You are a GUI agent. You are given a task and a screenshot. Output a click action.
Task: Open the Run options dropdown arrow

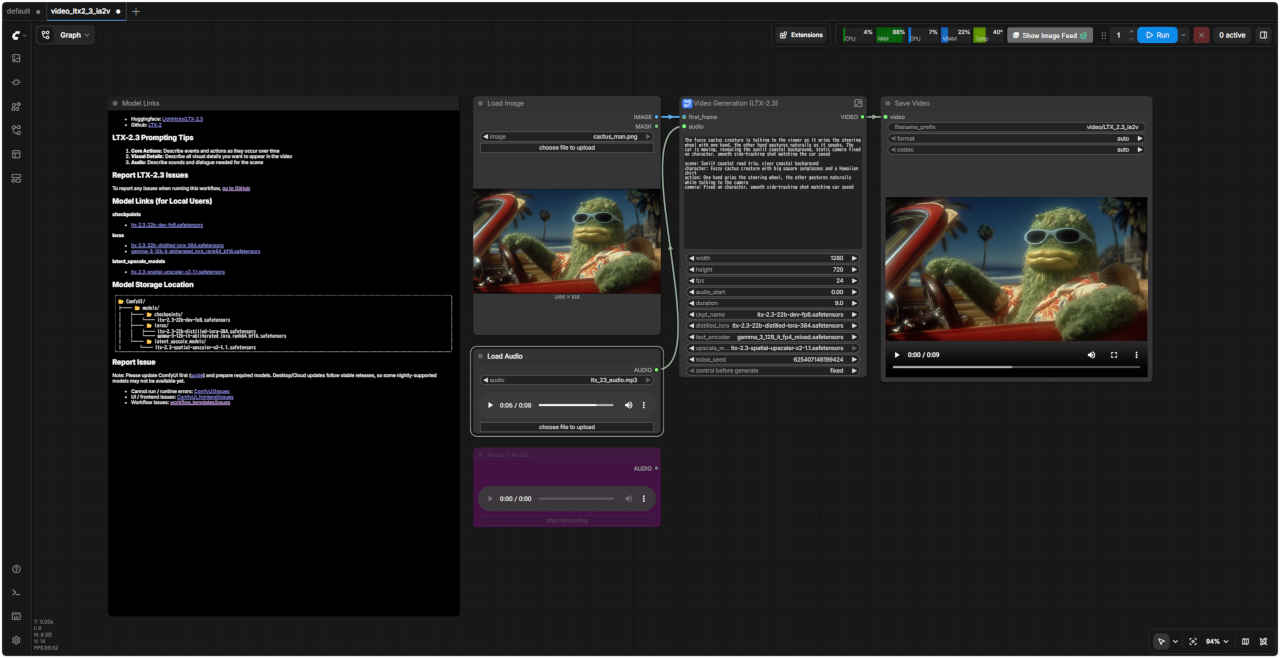coord(1184,35)
